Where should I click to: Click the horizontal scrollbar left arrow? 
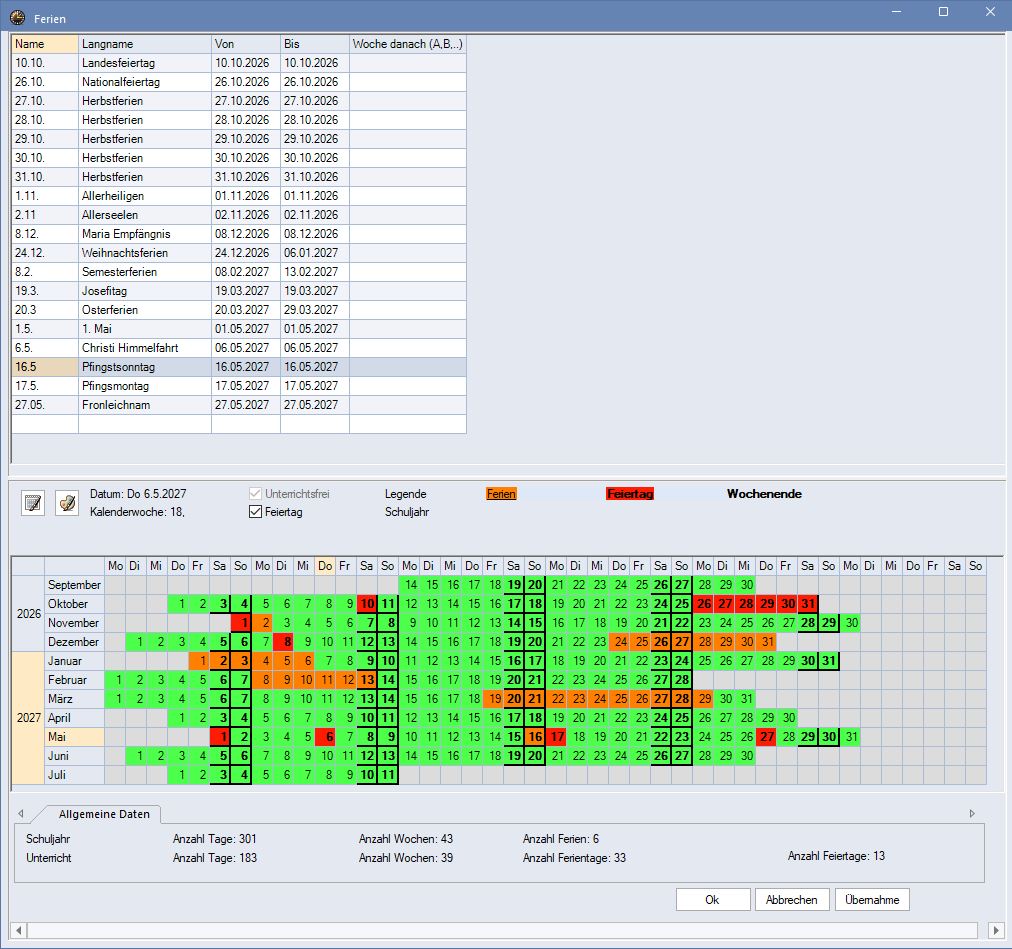(18, 930)
